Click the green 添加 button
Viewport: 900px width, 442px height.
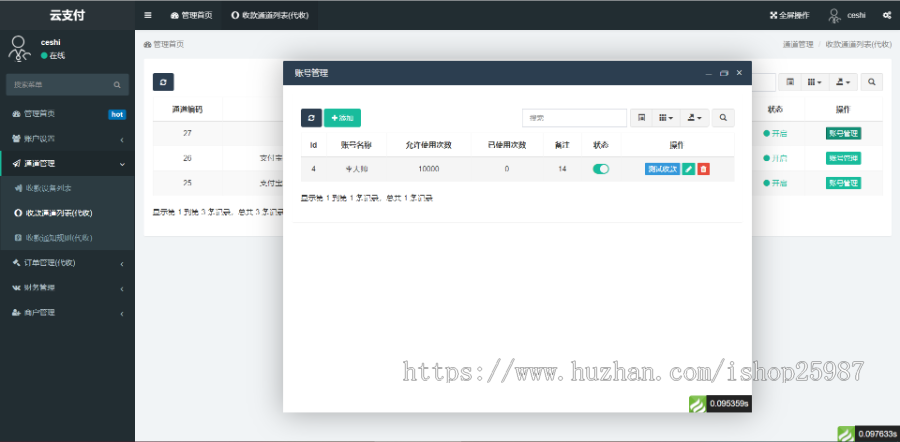coord(342,118)
